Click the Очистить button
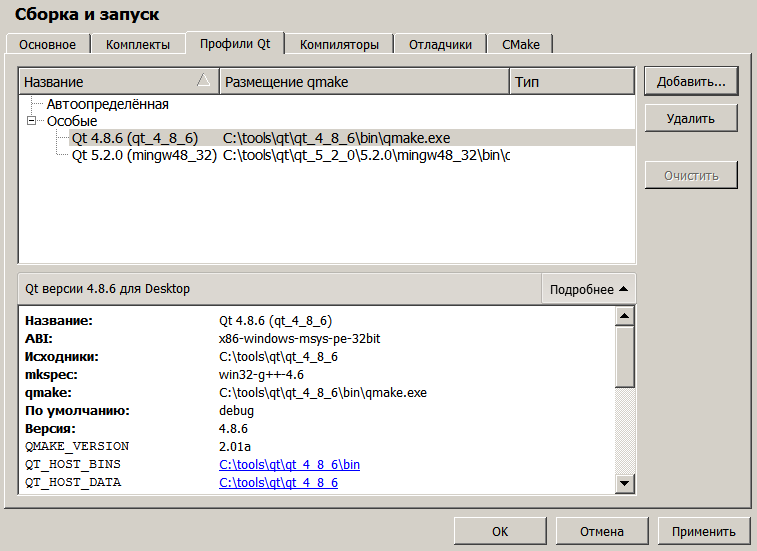 pos(691,175)
